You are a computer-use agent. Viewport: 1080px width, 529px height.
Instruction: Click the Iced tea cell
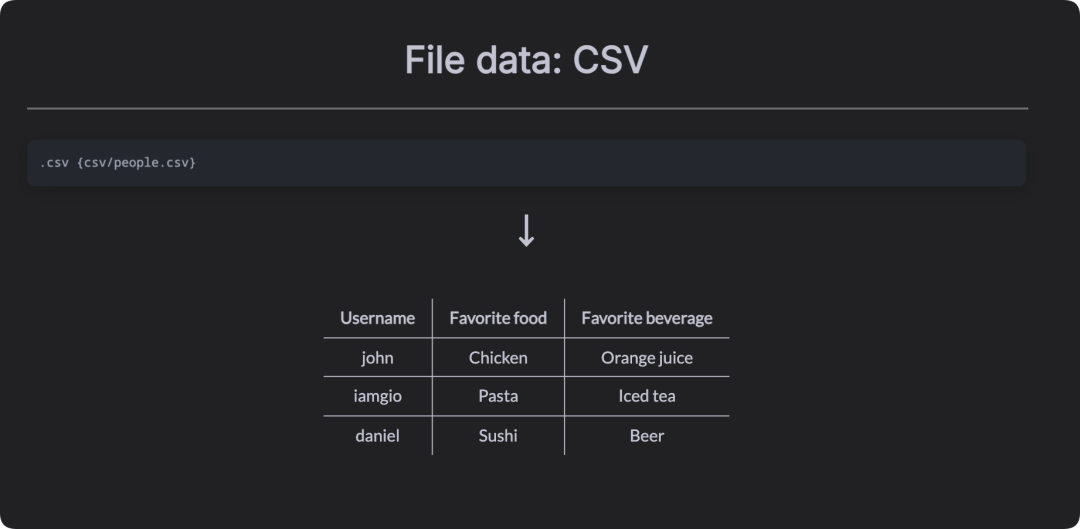click(x=647, y=396)
